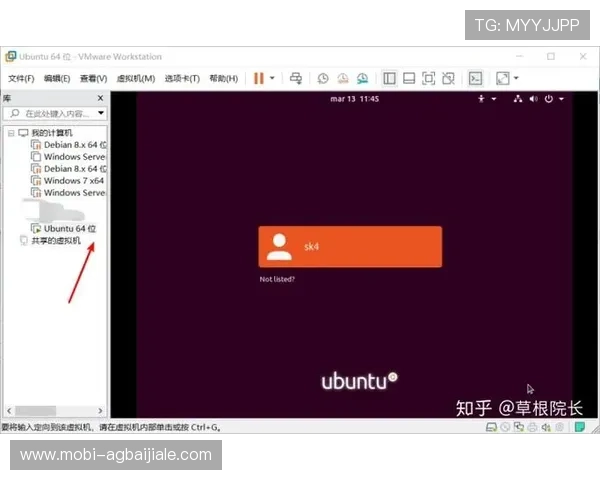Image resolution: width=600 pixels, height=480 pixels.
Task: Click the library scrollbar right arrow
Action: [100, 411]
